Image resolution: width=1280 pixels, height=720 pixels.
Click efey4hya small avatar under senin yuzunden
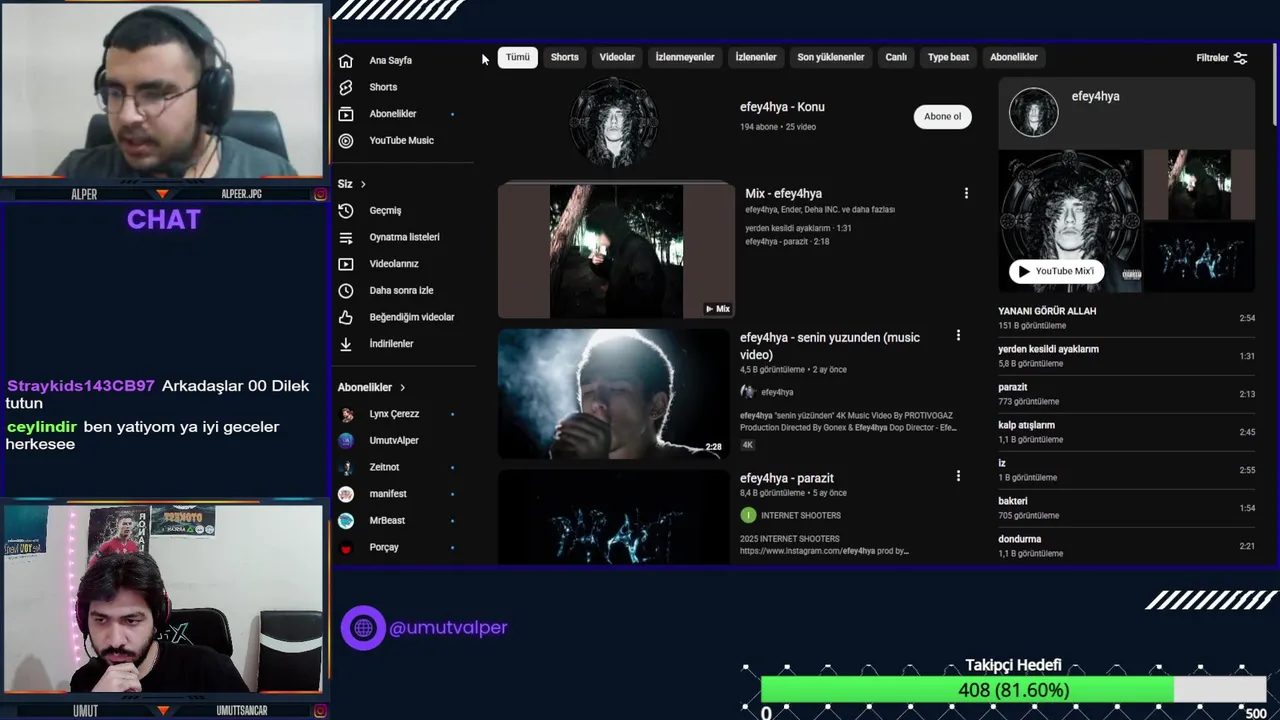tap(747, 392)
